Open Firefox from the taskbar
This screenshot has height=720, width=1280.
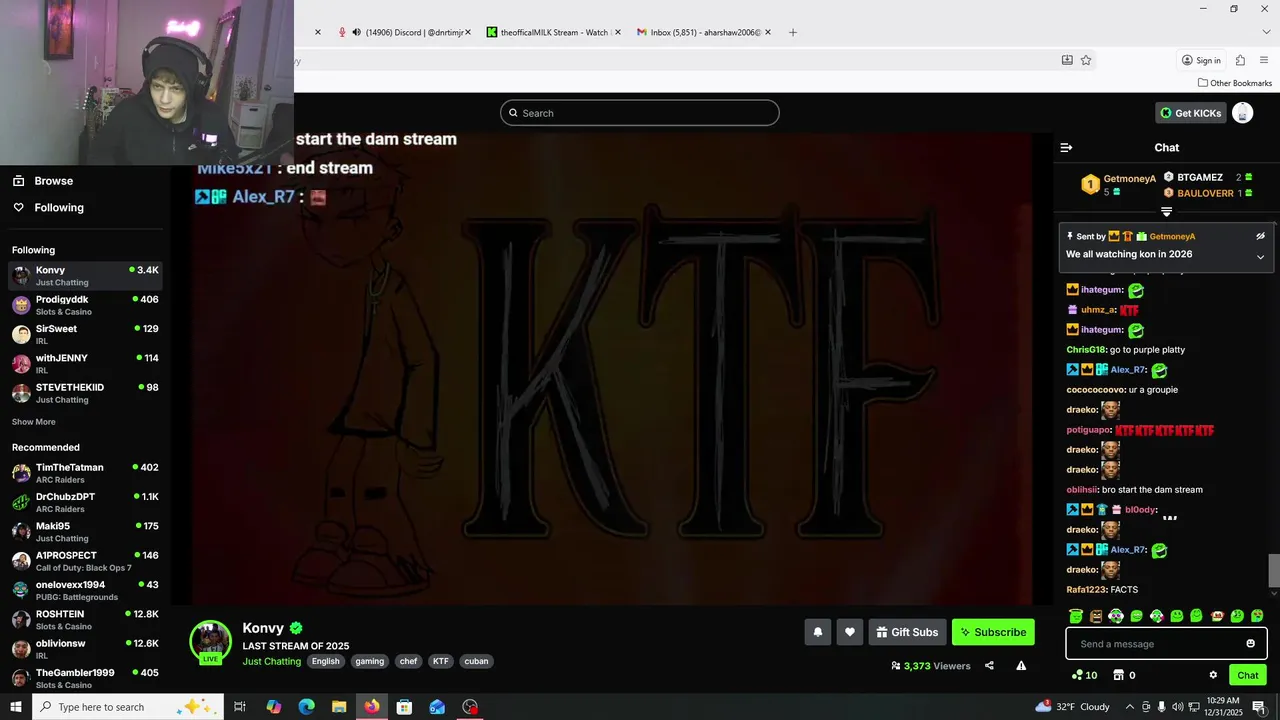(x=371, y=707)
